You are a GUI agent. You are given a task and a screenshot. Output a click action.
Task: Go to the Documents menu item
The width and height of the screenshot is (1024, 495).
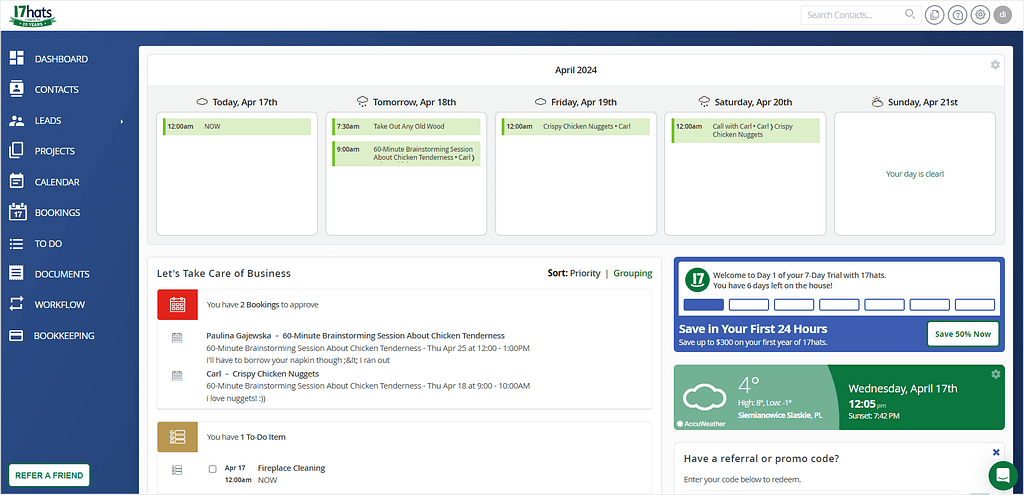coord(62,274)
